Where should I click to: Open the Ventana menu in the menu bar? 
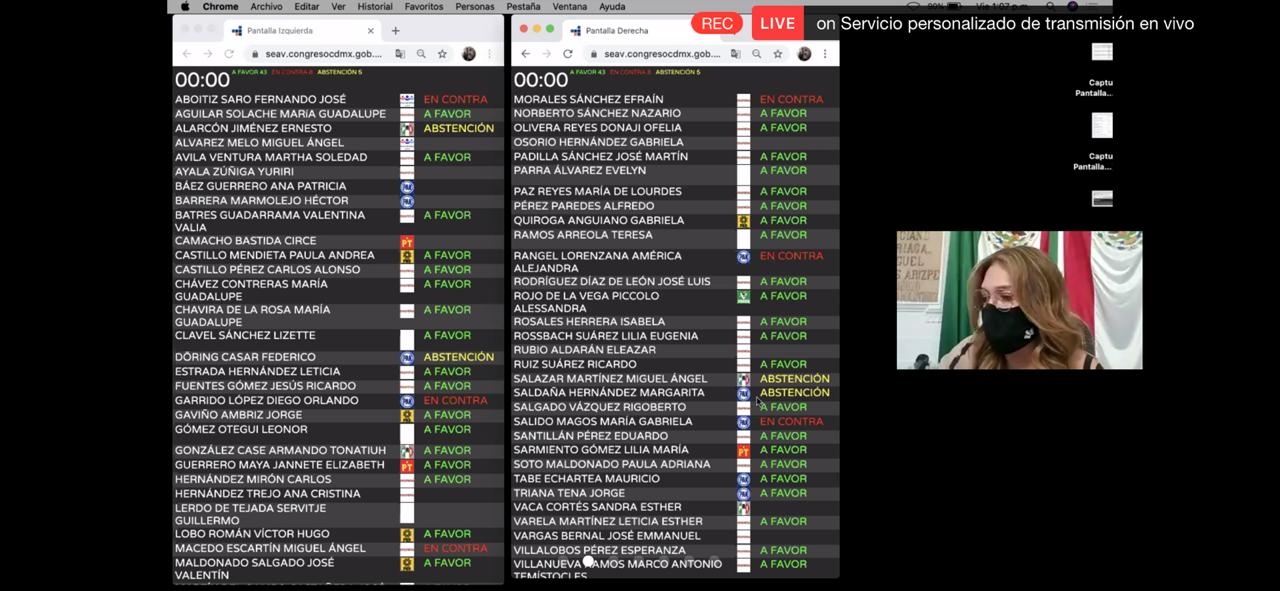tap(569, 6)
